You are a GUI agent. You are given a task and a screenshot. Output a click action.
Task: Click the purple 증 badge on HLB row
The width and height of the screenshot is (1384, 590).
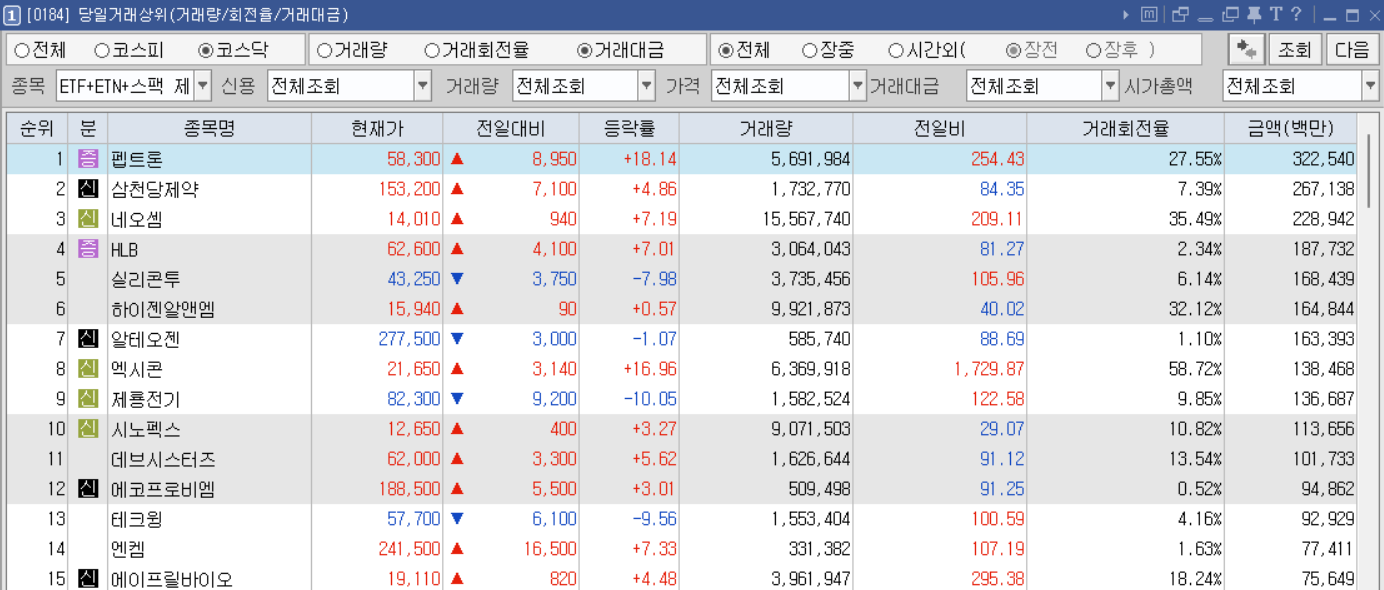(x=87, y=249)
